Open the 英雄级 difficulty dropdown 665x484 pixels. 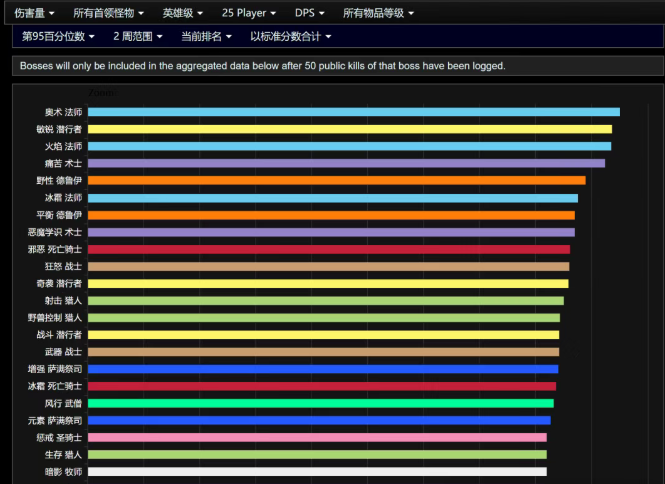[183, 13]
